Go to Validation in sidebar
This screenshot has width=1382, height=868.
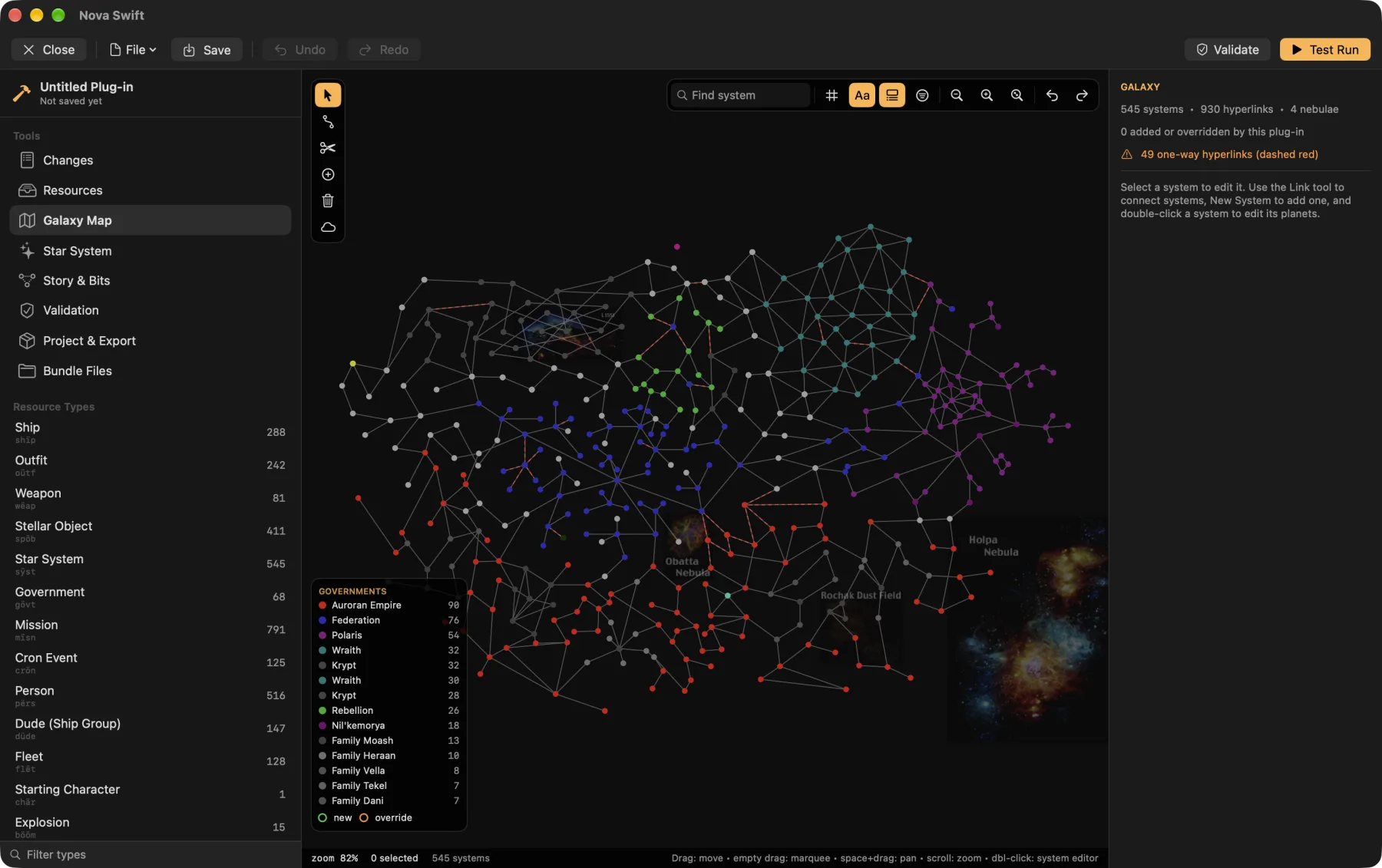click(x=150, y=310)
